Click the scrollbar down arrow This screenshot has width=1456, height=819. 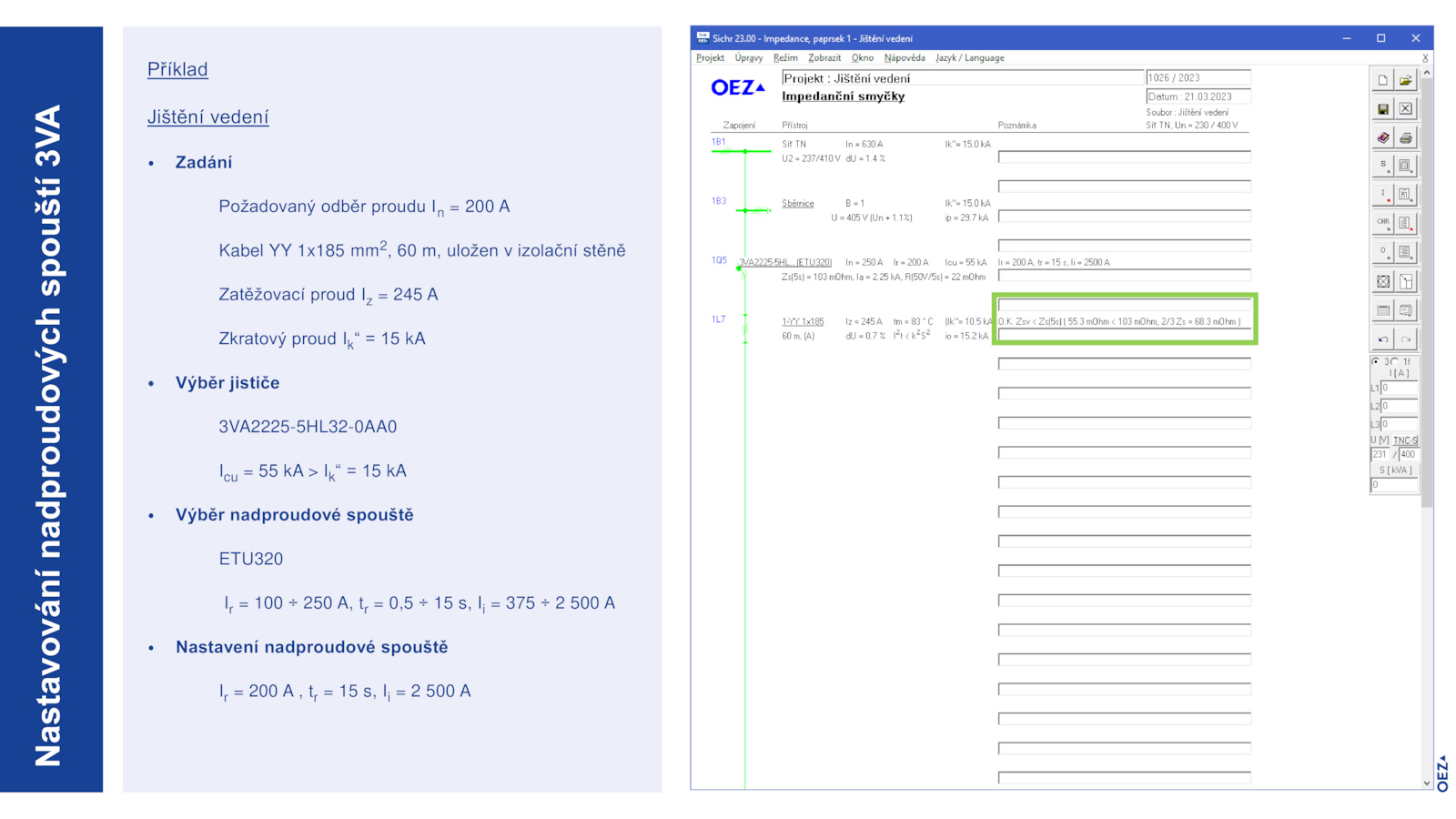pos(1426,783)
